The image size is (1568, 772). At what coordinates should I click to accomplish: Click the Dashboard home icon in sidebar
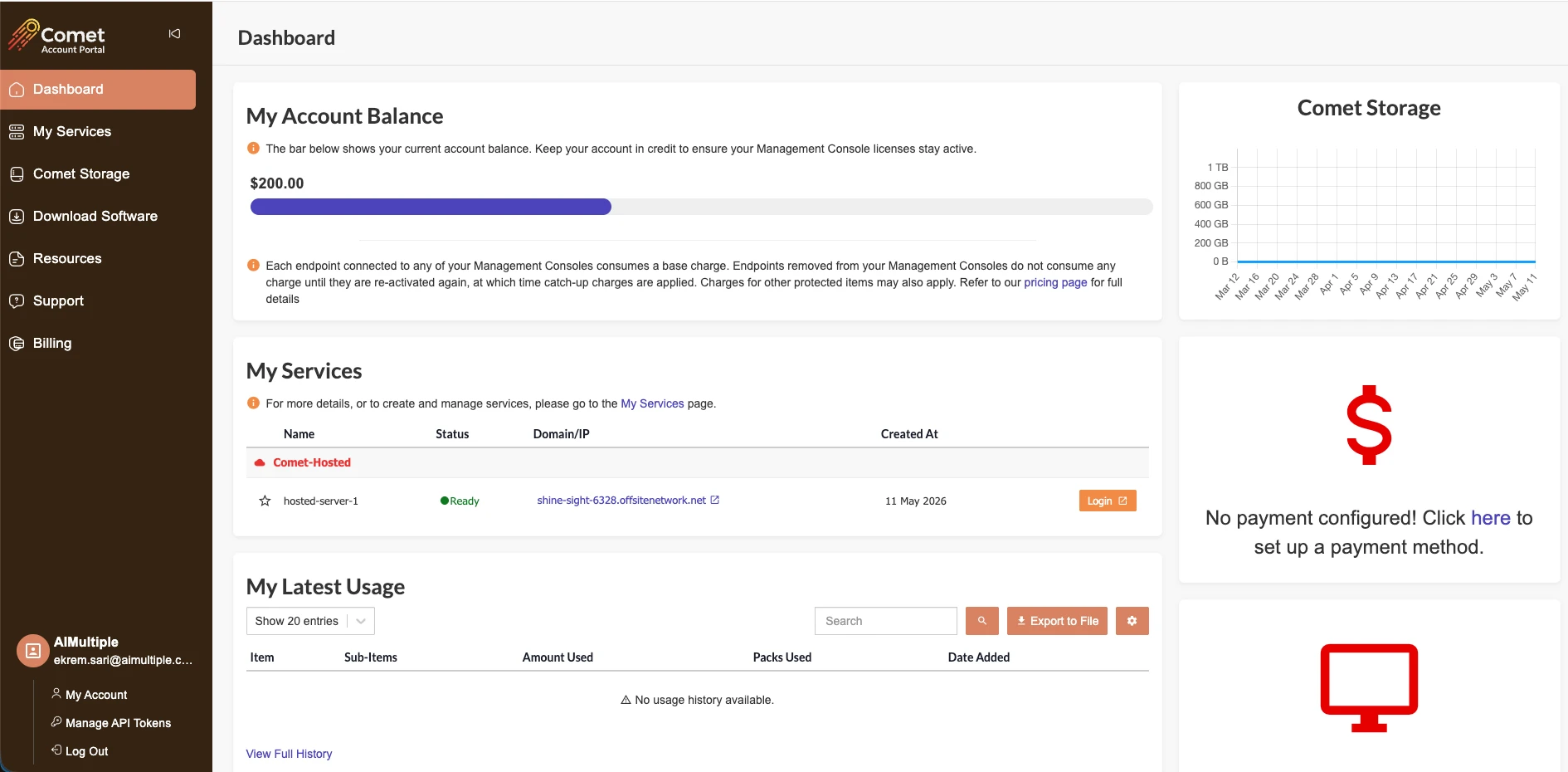(17, 90)
